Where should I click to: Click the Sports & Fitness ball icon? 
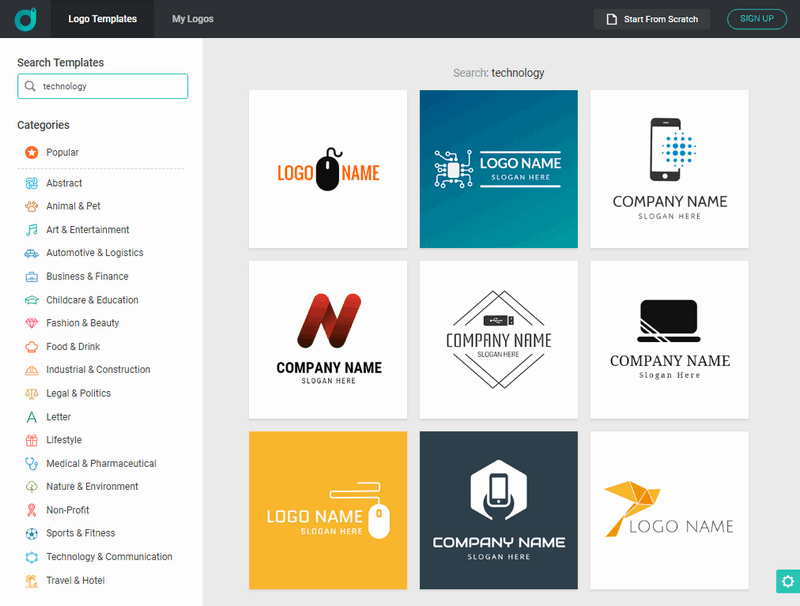click(32, 533)
